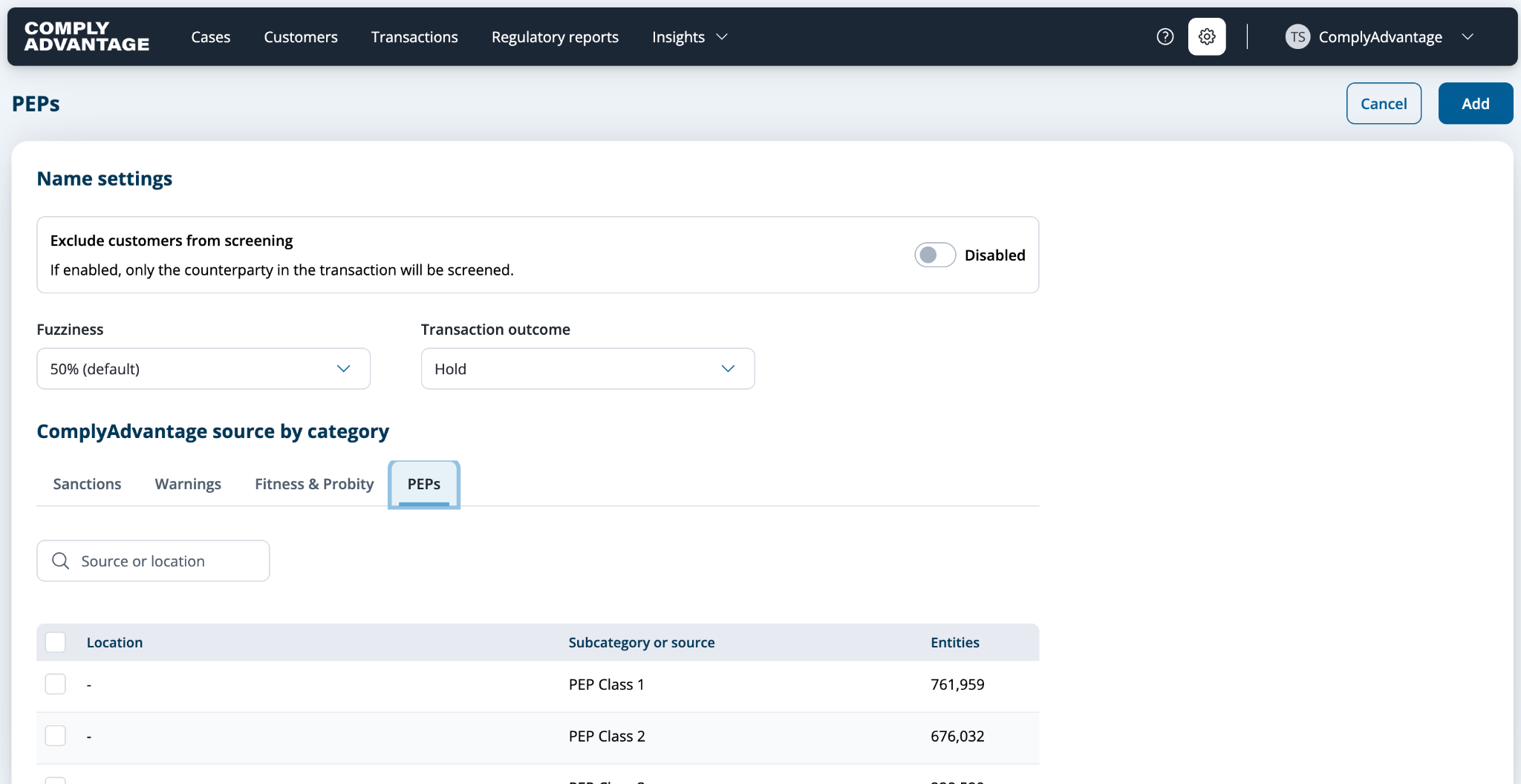Image resolution: width=1521 pixels, height=784 pixels.
Task: Open the settings gear icon
Action: [x=1207, y=36]
